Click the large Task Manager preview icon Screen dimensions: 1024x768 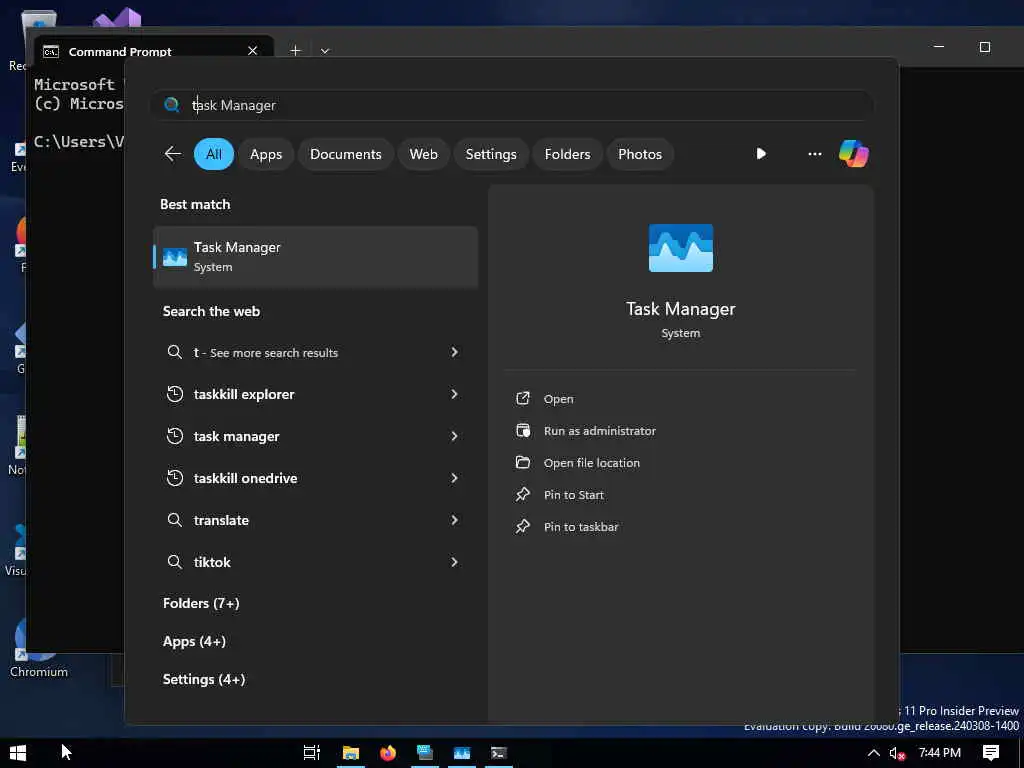680,248
